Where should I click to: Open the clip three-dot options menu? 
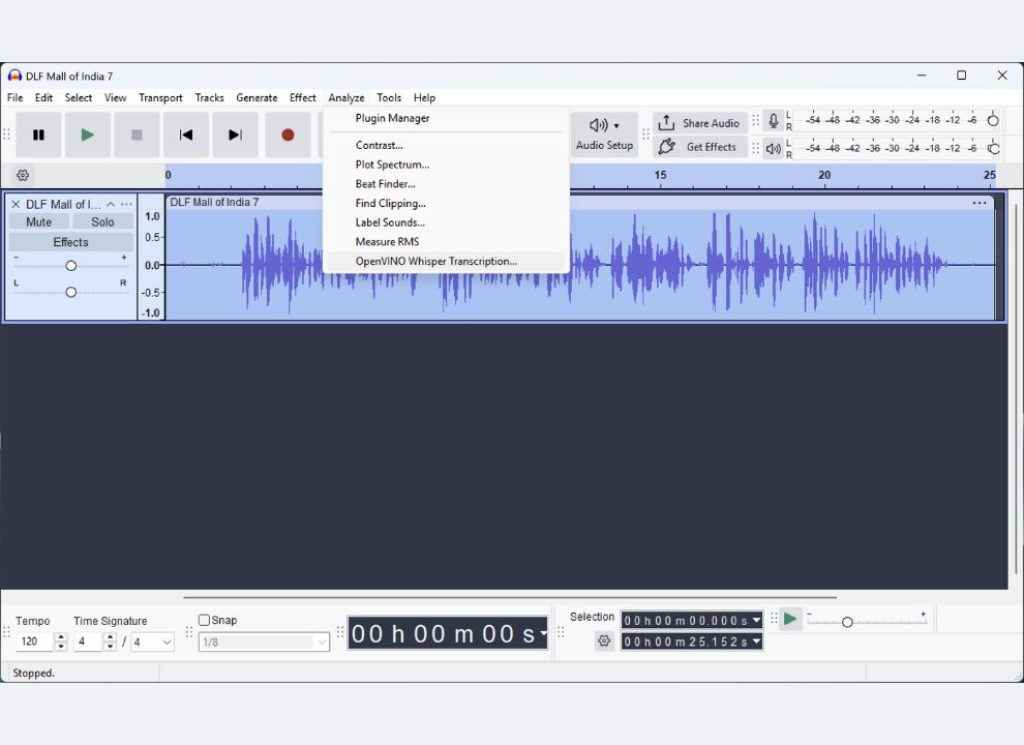pos(979,203)
